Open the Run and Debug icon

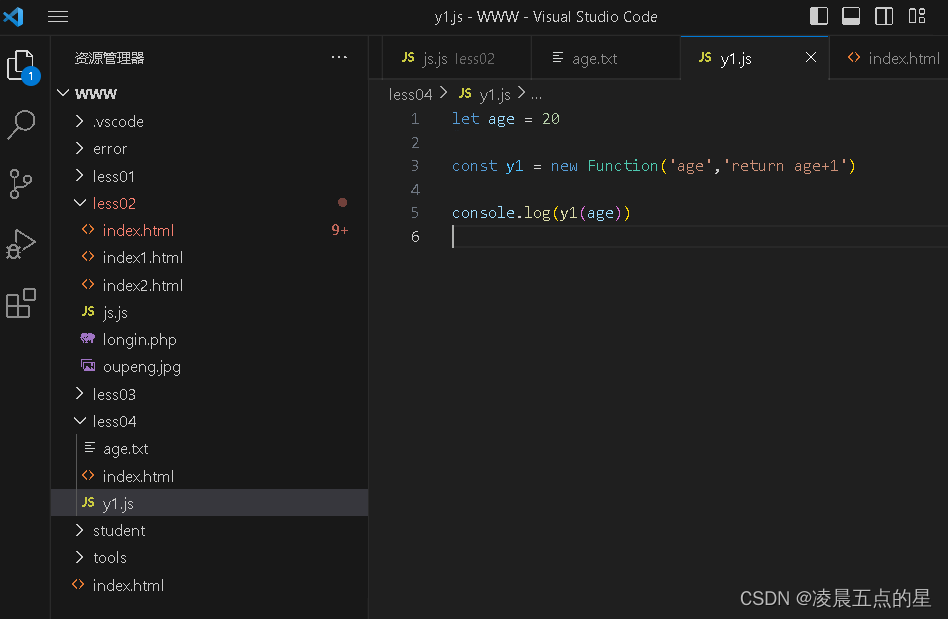coord(21,244)
